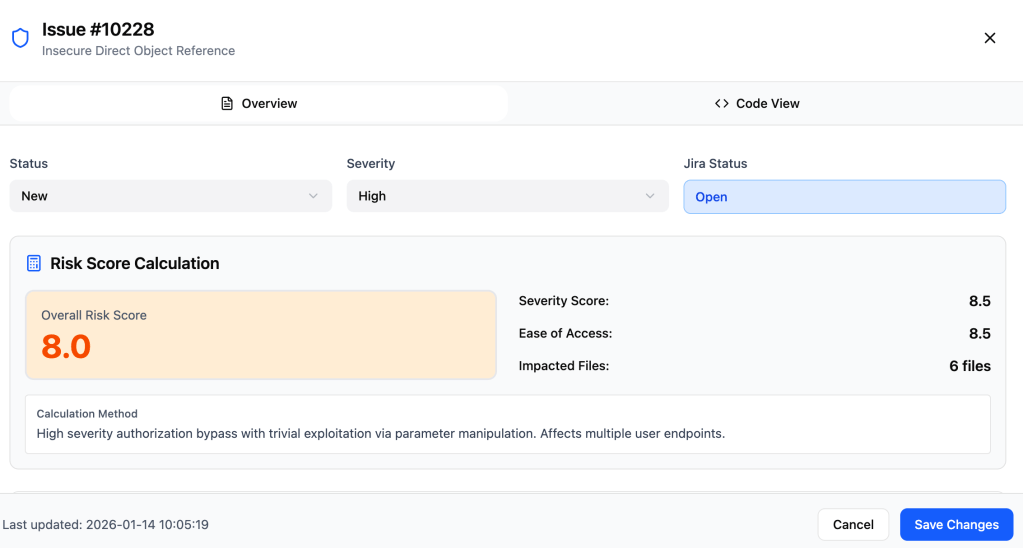This screenshot has height=548, width=1023.
Task: Switch to the Overview tab
Action: click(x=259, y=104)
